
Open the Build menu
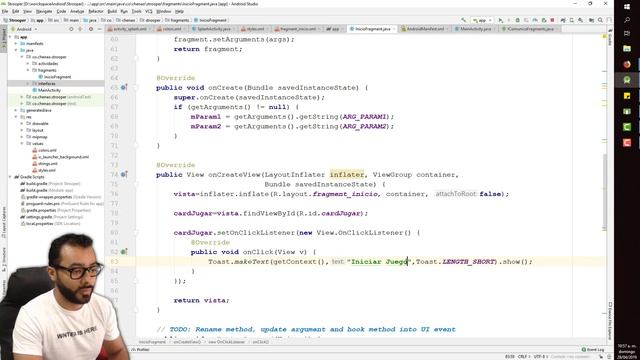click(x=112, y=11)
